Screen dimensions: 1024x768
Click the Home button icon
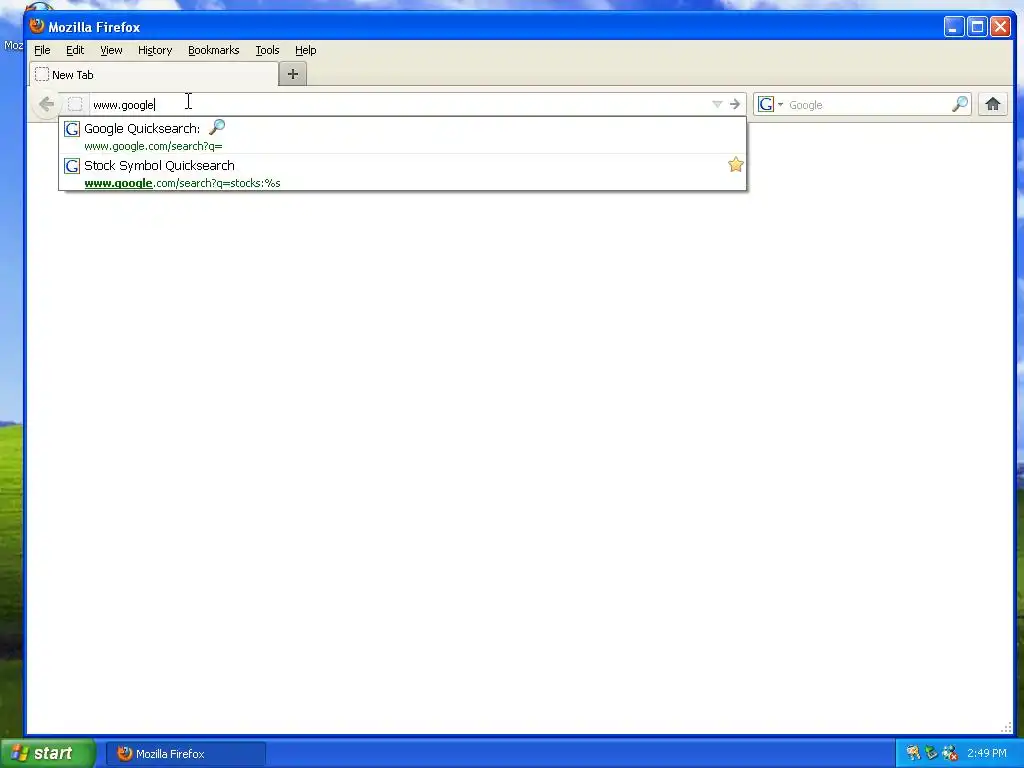993,104
